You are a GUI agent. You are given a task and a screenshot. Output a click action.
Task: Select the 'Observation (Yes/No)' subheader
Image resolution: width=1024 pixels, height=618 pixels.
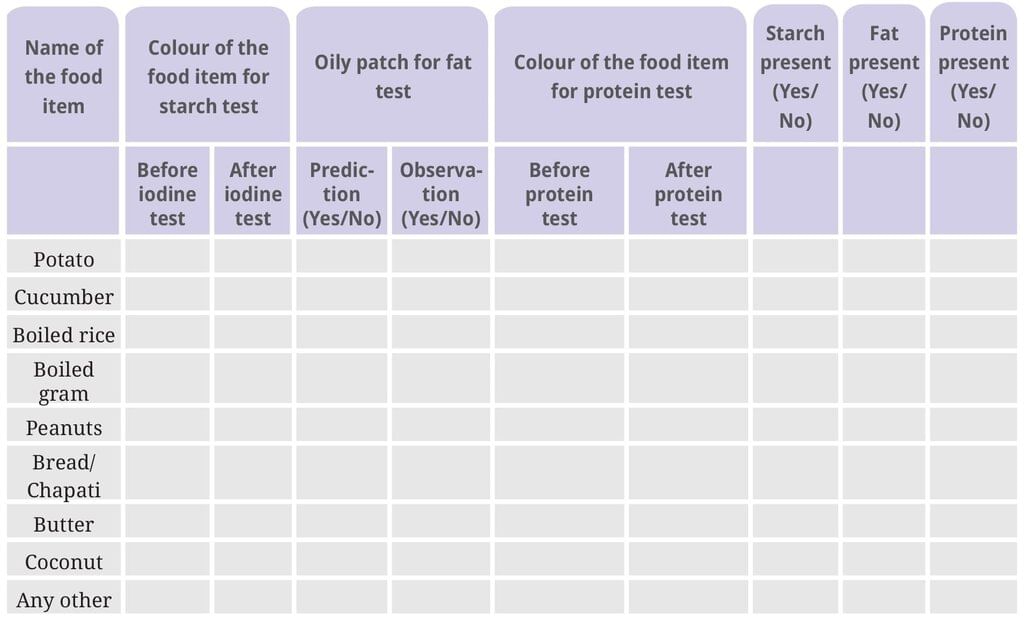coord(440,193)
